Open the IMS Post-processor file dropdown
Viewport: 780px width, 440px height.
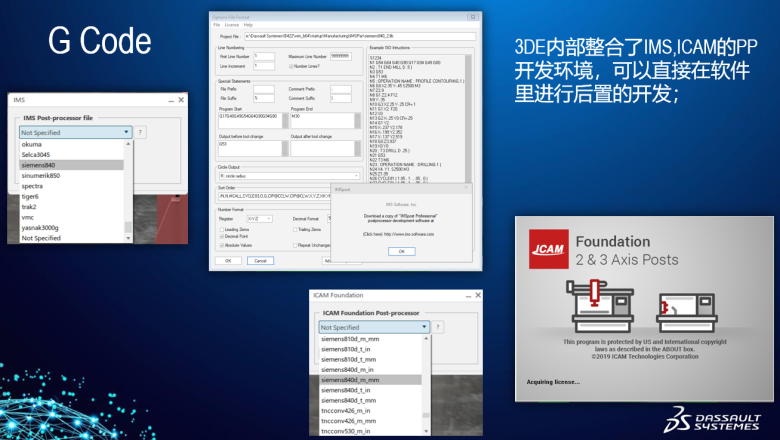[x=76, y=132]
